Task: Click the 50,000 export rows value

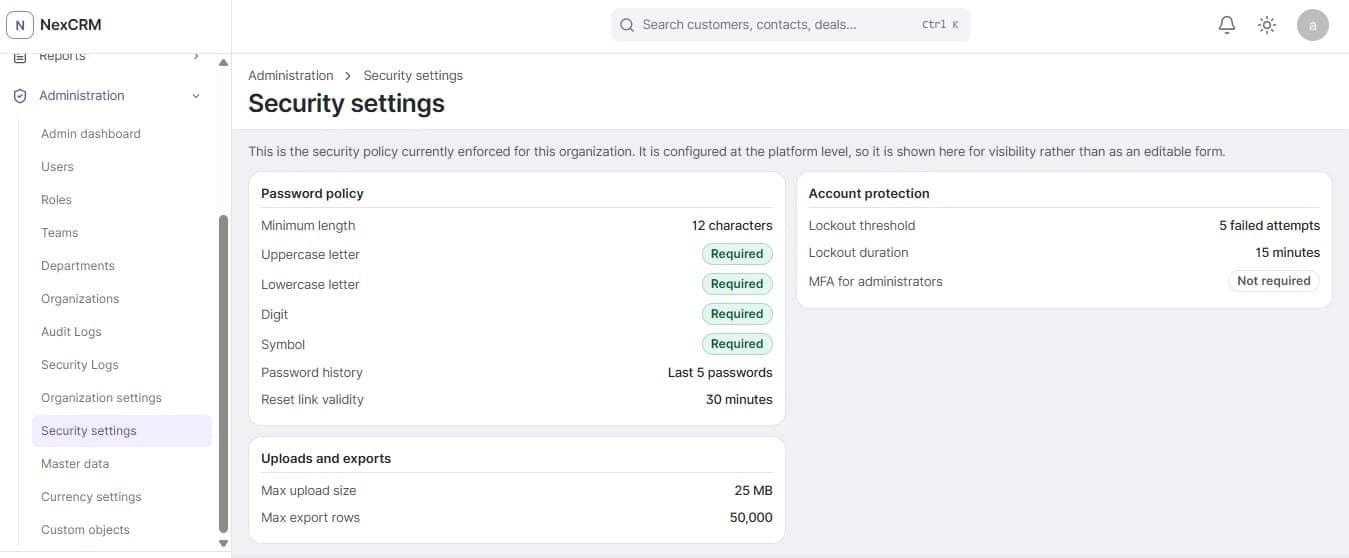Action: (751, 518)
